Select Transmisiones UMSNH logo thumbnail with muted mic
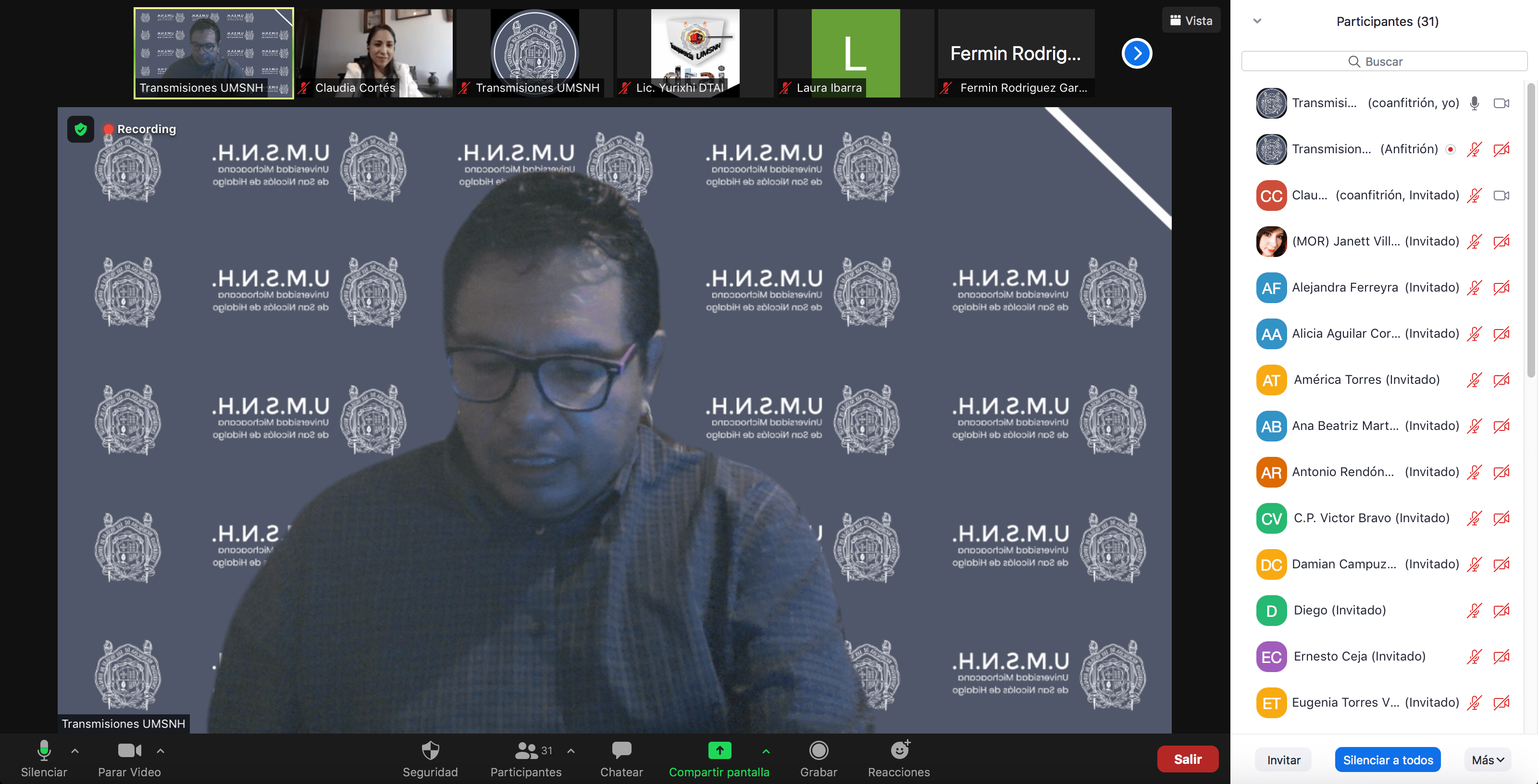Image resolution: width=1538 pixels, height=784 pixels. [534, 53]
